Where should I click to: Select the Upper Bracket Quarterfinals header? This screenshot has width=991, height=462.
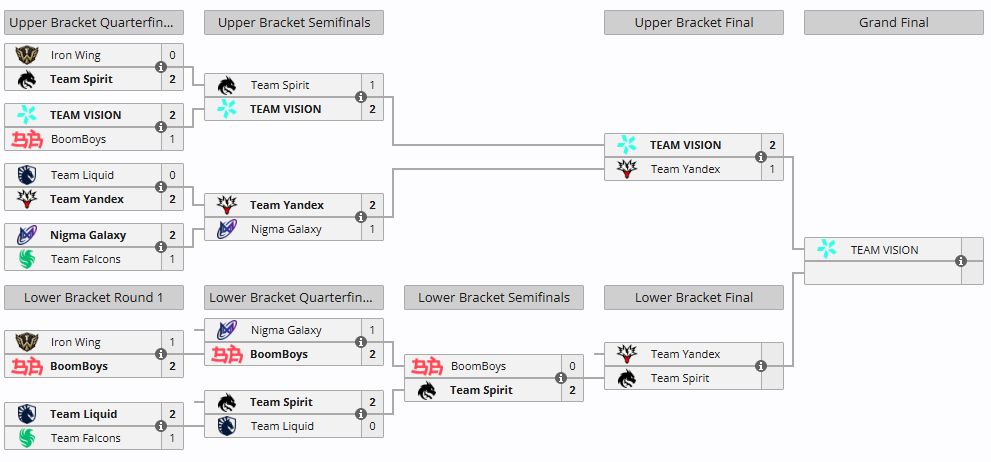(94, 23)
